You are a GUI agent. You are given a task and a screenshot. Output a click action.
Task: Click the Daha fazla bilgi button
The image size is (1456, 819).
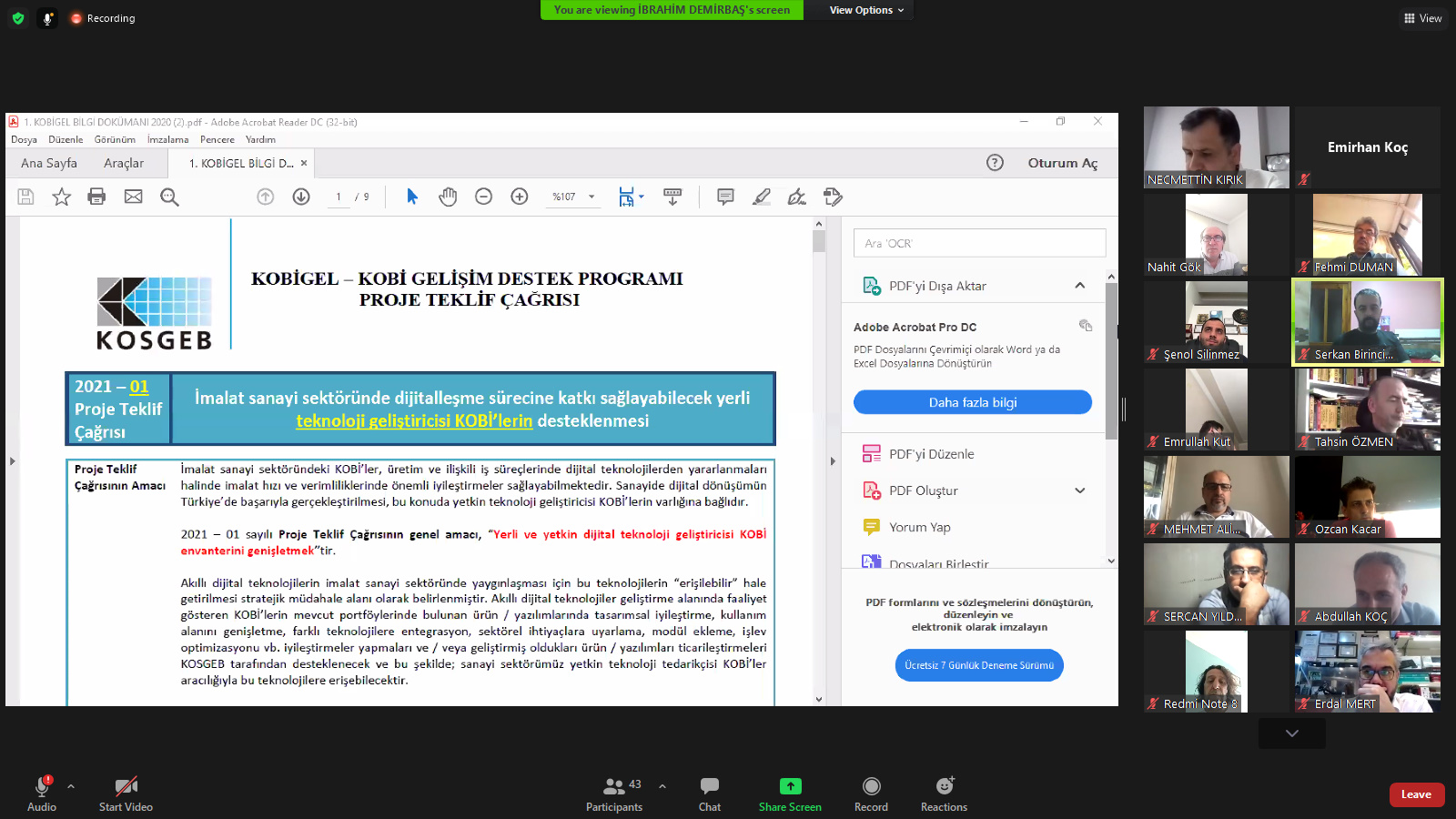(x=972, y=402)
